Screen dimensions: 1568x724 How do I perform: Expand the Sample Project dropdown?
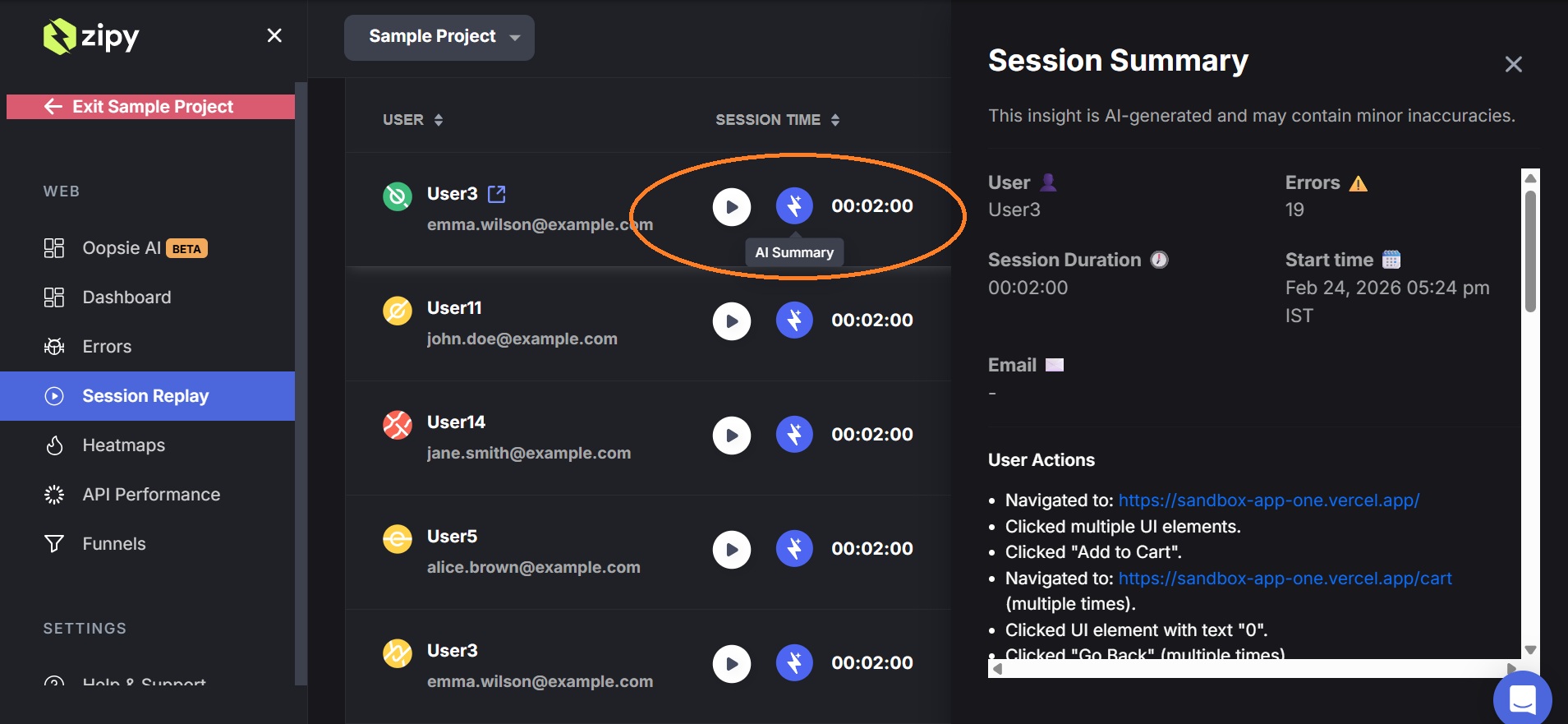click(x=439, y=37)
